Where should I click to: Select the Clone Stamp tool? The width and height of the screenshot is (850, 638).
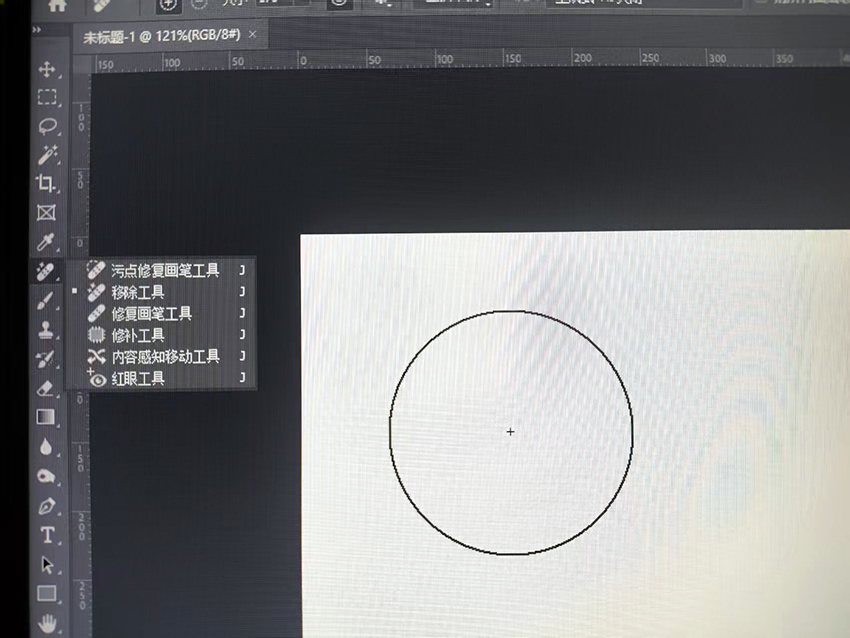[46, 329]
